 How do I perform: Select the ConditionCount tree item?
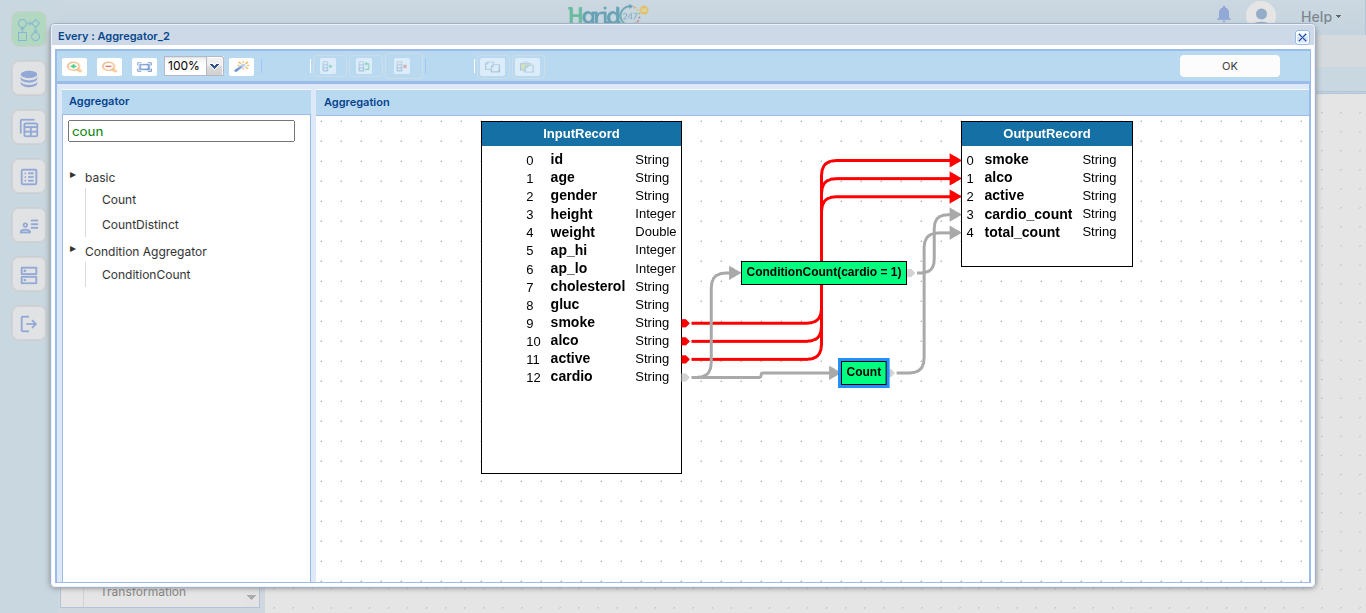146,275
